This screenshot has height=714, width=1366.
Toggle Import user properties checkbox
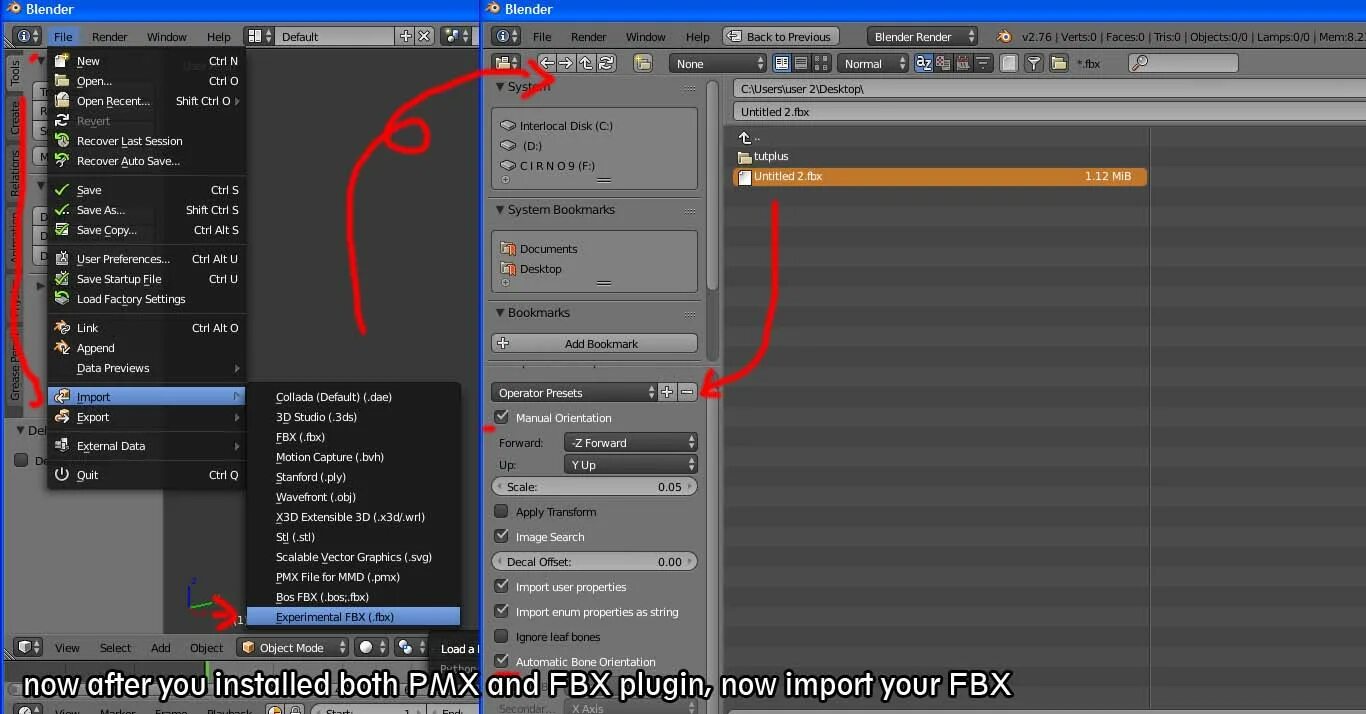click(502, 586)
